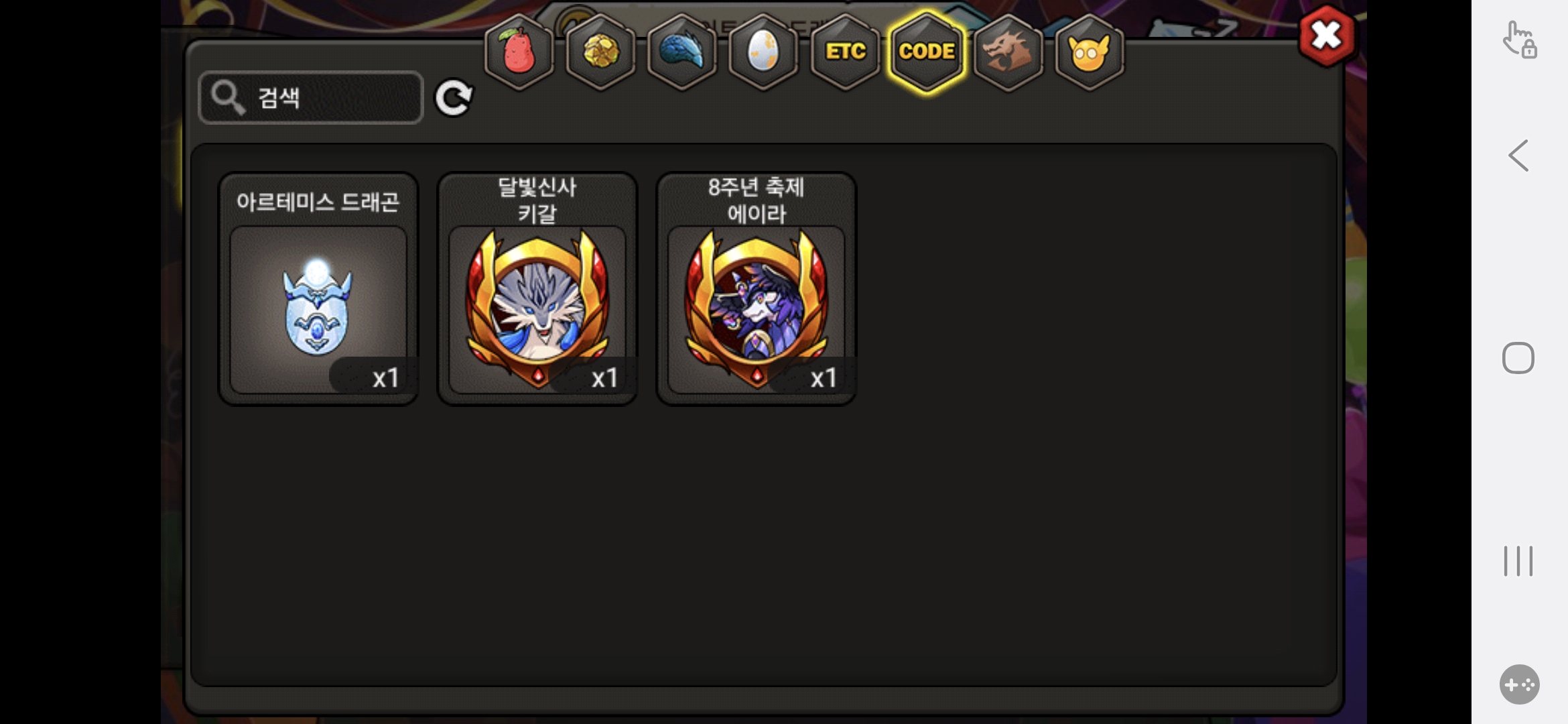Click the refresh arrow next to search
The image size is (1568, 724).
click(x=454, y=99)
